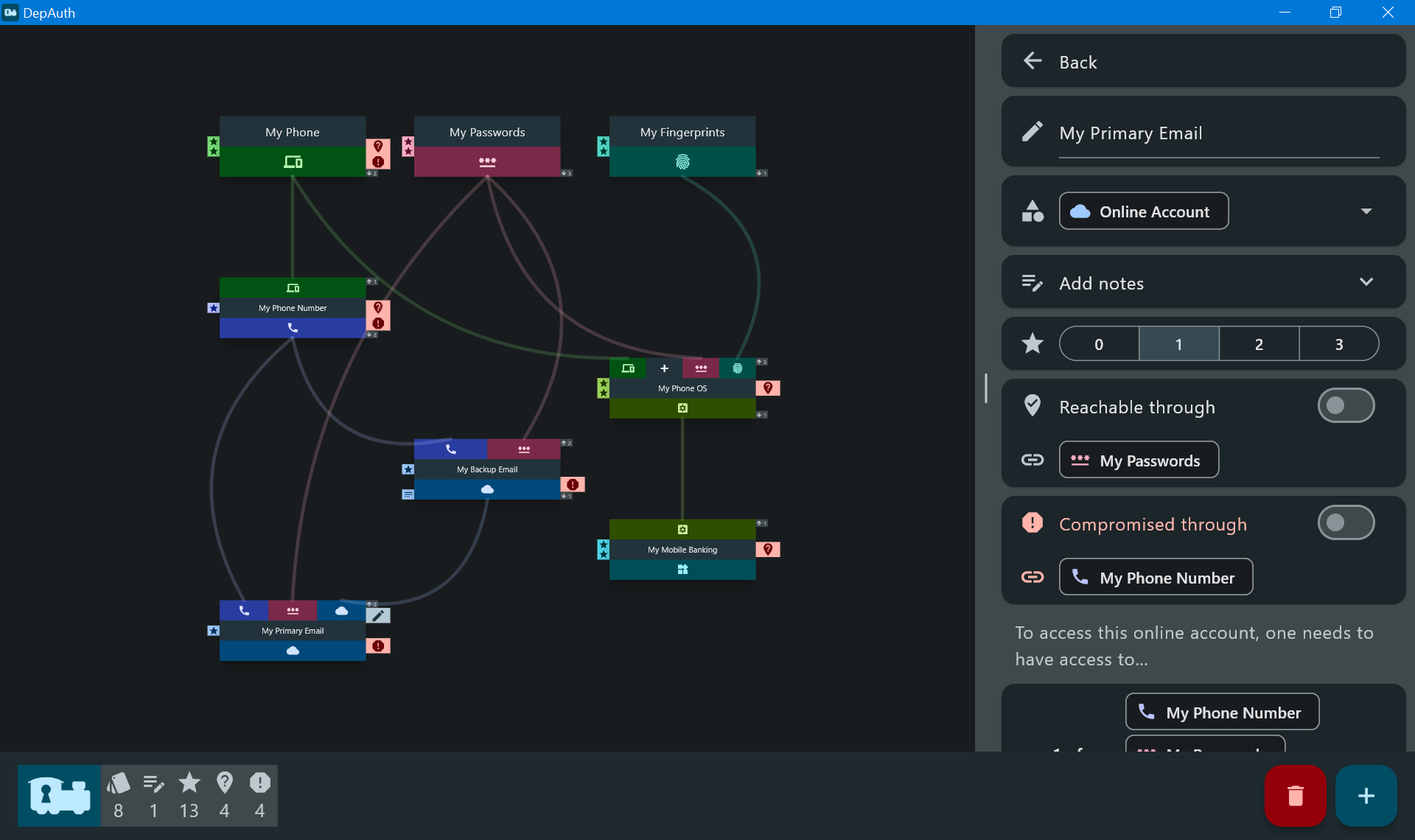Screen dimensions: 1415x840
Task: Toggle the Reachable through switch
Action: pyautogui.click(x=1345, y=406)
